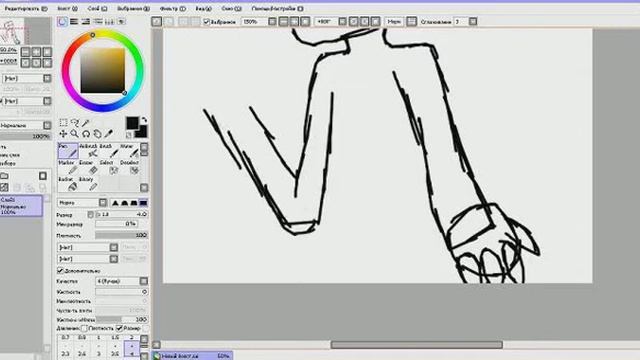Select the lasso selection tool
This screenshot has width=640, height=360.
coord(75,122)
